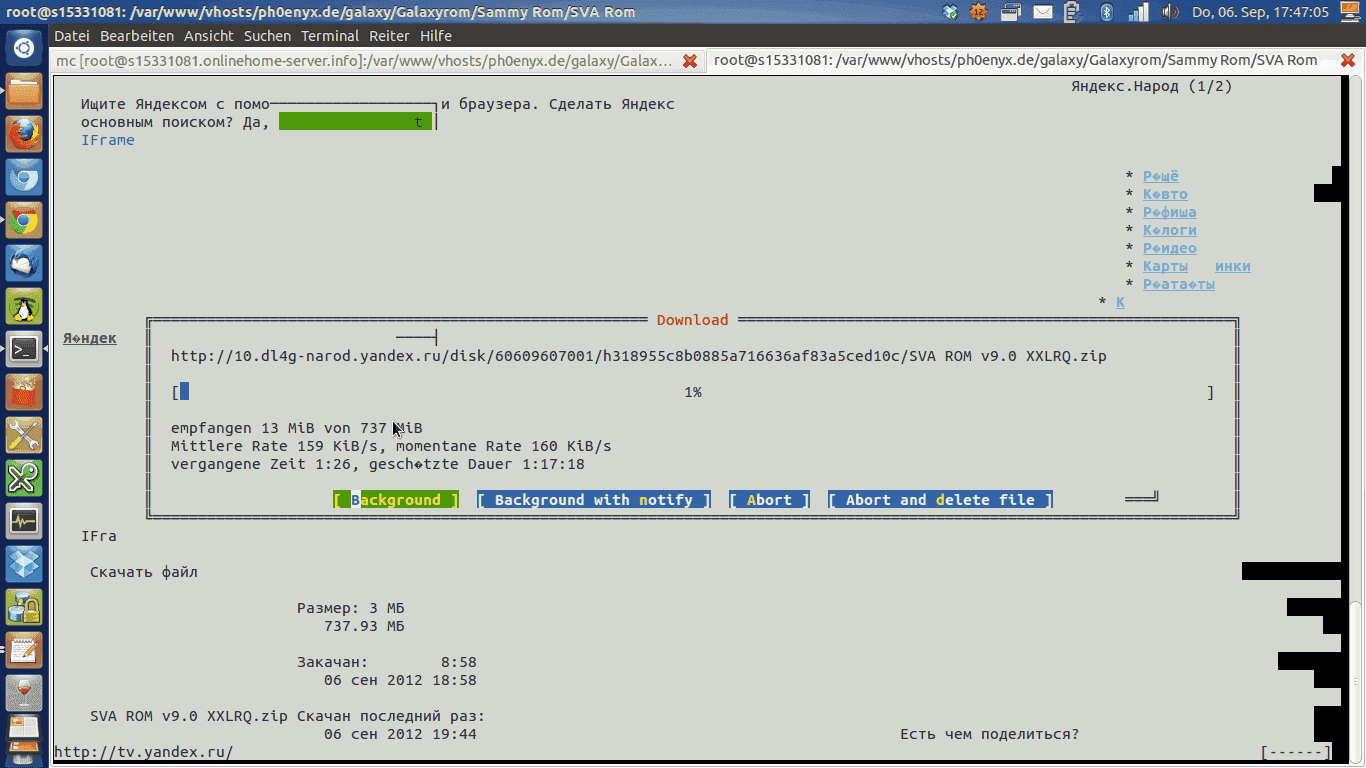Click the IFrame link near top

[x=108, y=140]
